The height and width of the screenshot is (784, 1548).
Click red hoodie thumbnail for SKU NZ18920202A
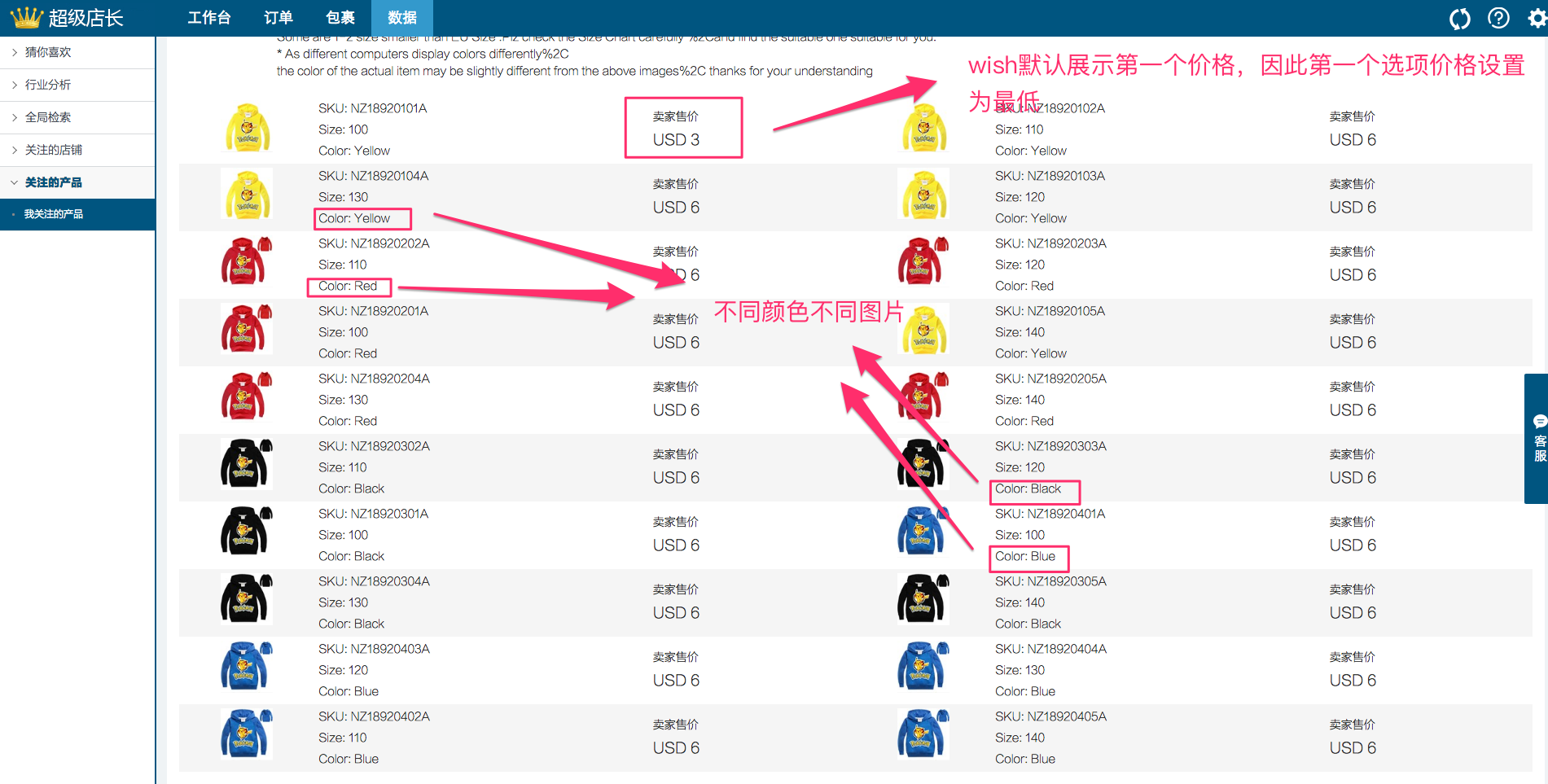point(247,262)
